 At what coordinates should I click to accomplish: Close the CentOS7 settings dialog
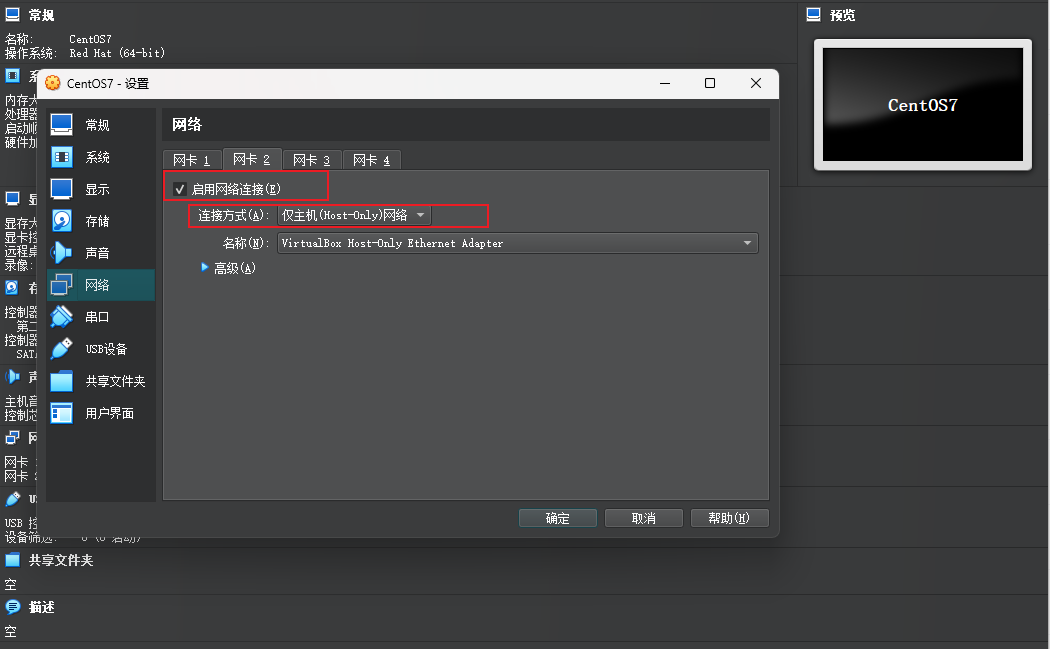pos(756,83)
